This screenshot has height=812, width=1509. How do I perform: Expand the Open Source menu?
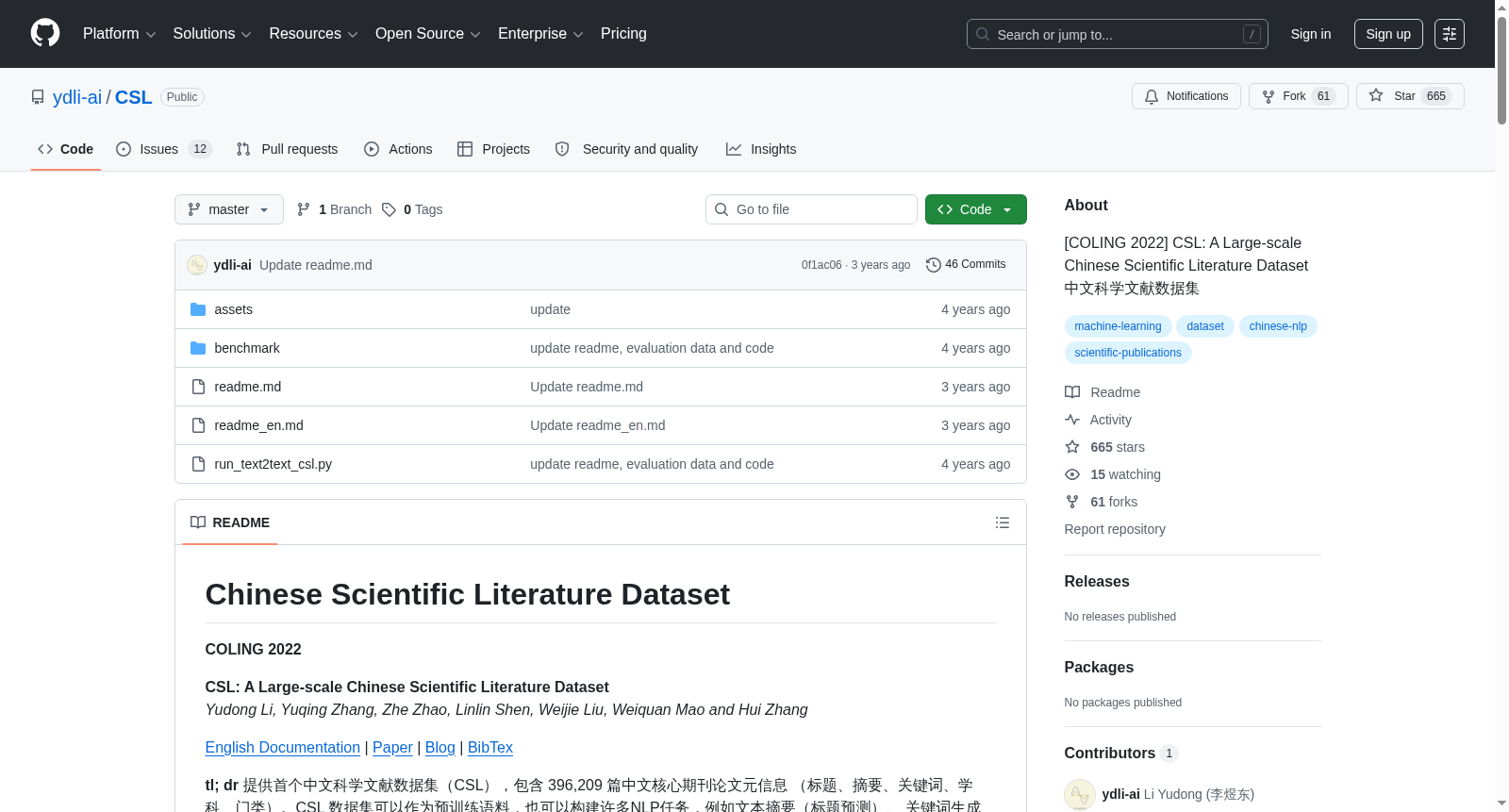click(427, 34)
